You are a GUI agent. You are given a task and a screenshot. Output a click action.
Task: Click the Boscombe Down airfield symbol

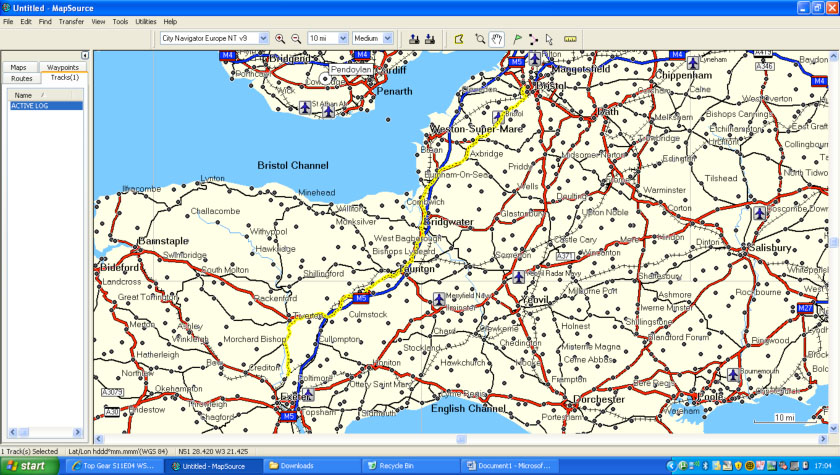tap(760, 213)
